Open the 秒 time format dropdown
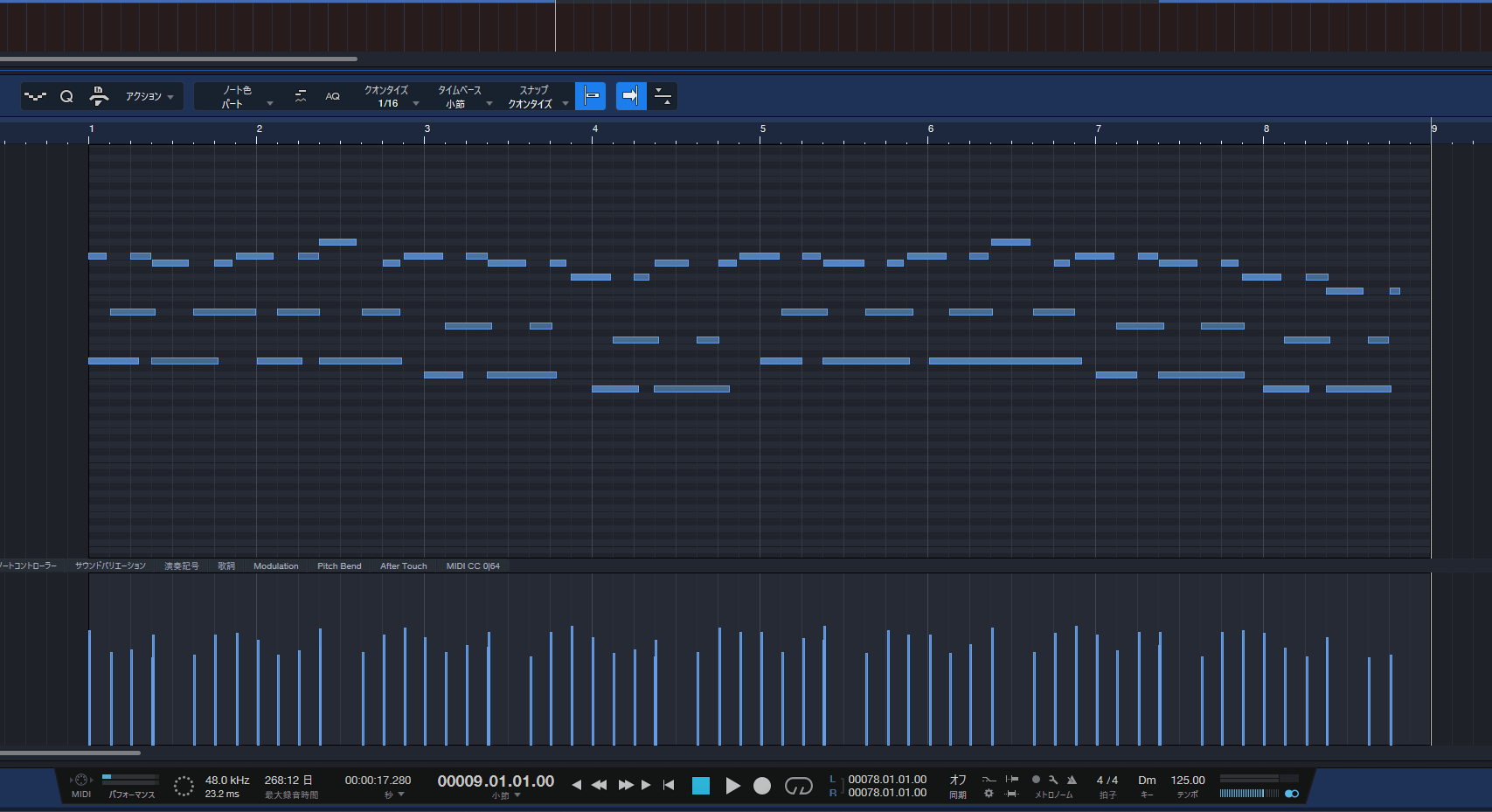 394,795
